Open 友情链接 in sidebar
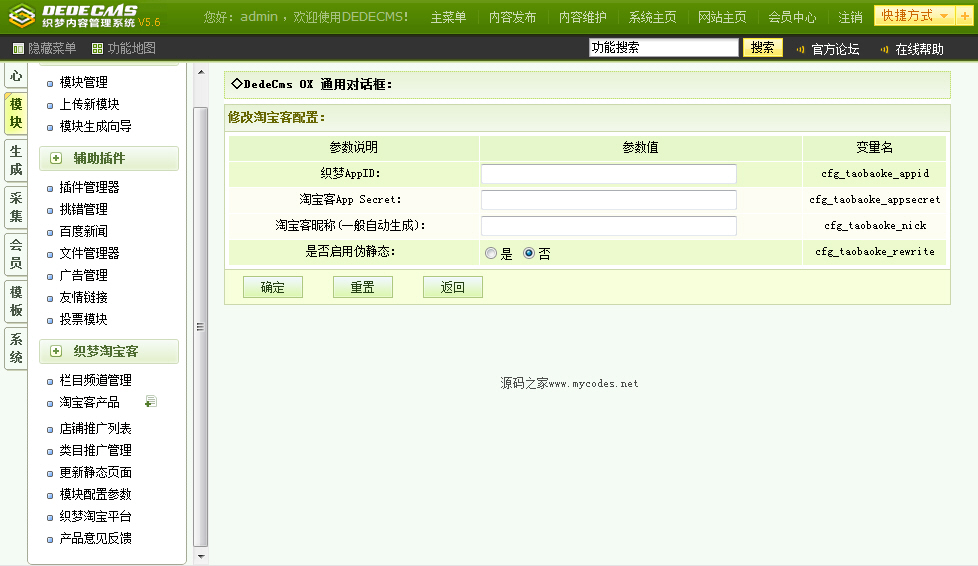The image size is (978, 566). [x=84, y=298]
